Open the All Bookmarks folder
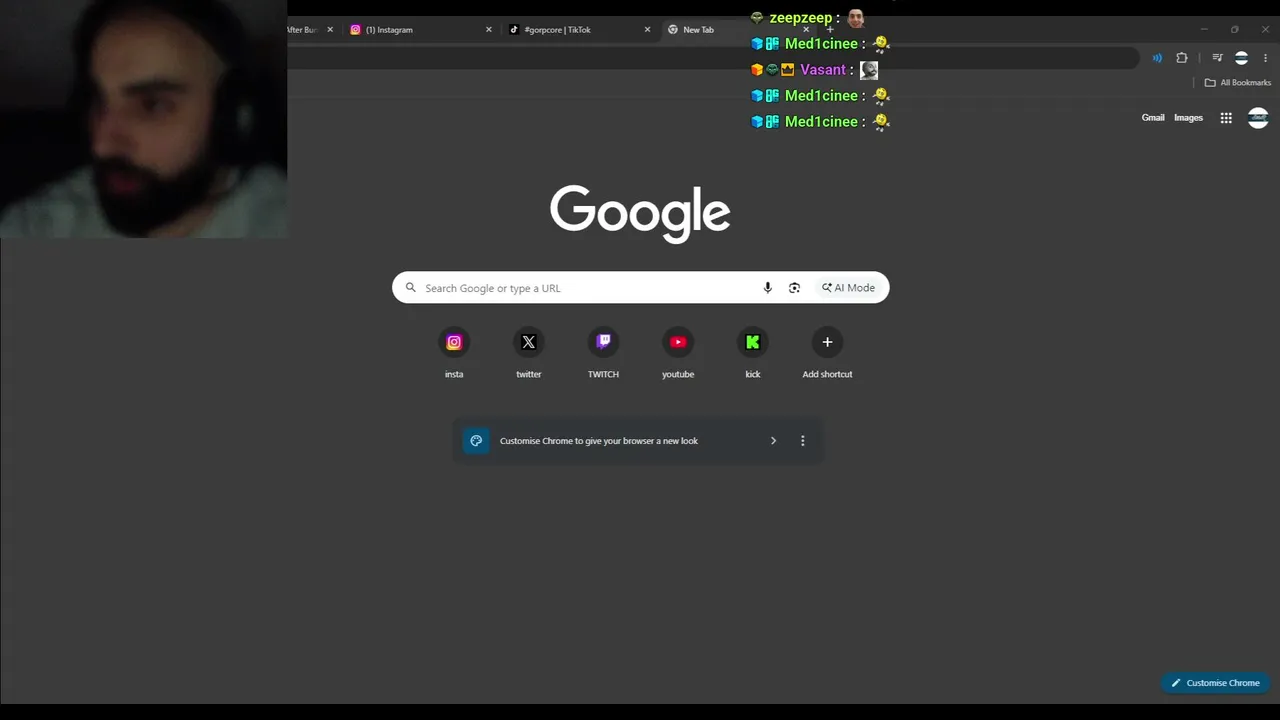Image resolution: width=1280 pixels, height=720 pixels. click(1238, 83)
